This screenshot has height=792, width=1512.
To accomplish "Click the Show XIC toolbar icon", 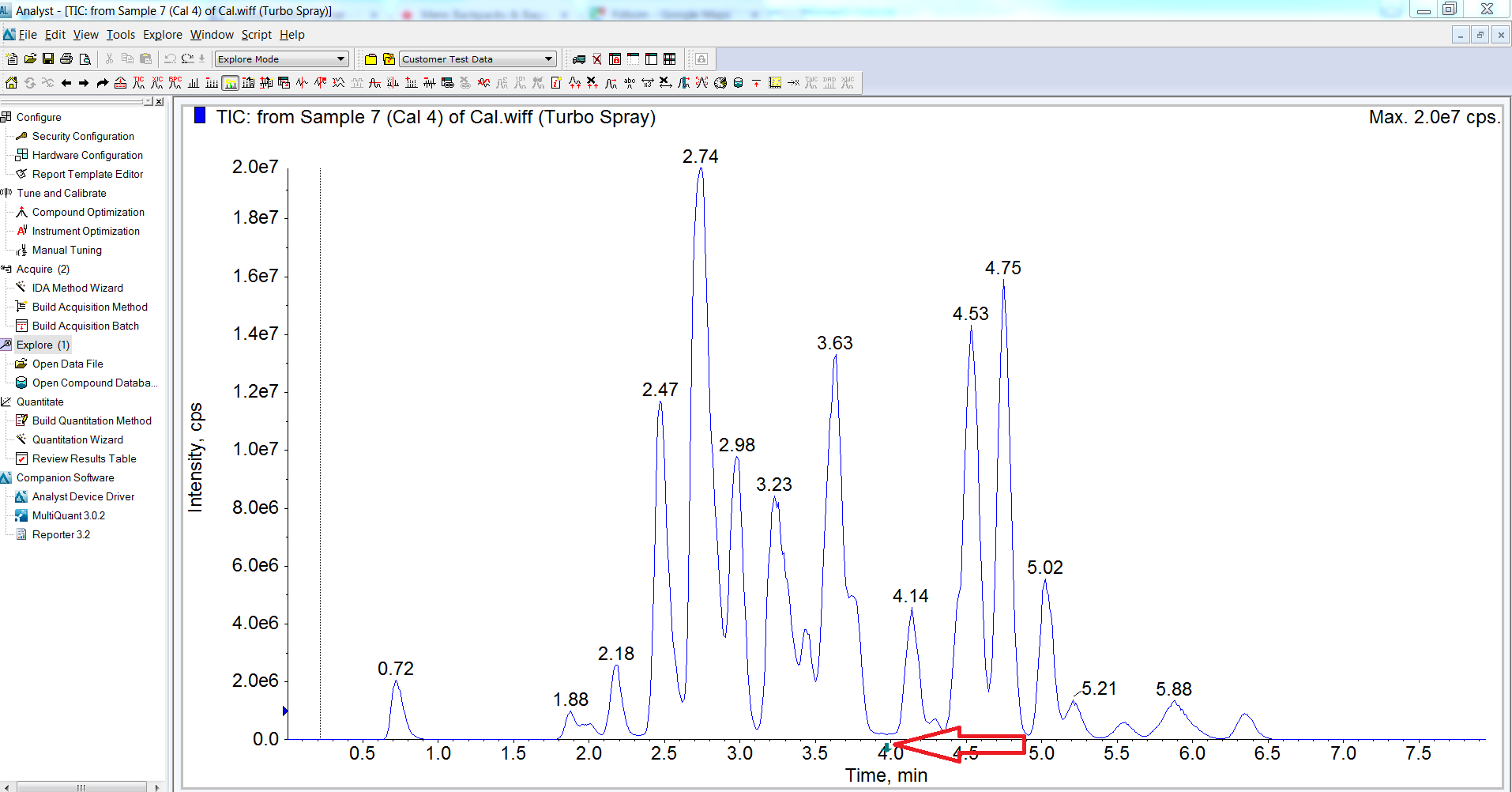I will [157, 83].
